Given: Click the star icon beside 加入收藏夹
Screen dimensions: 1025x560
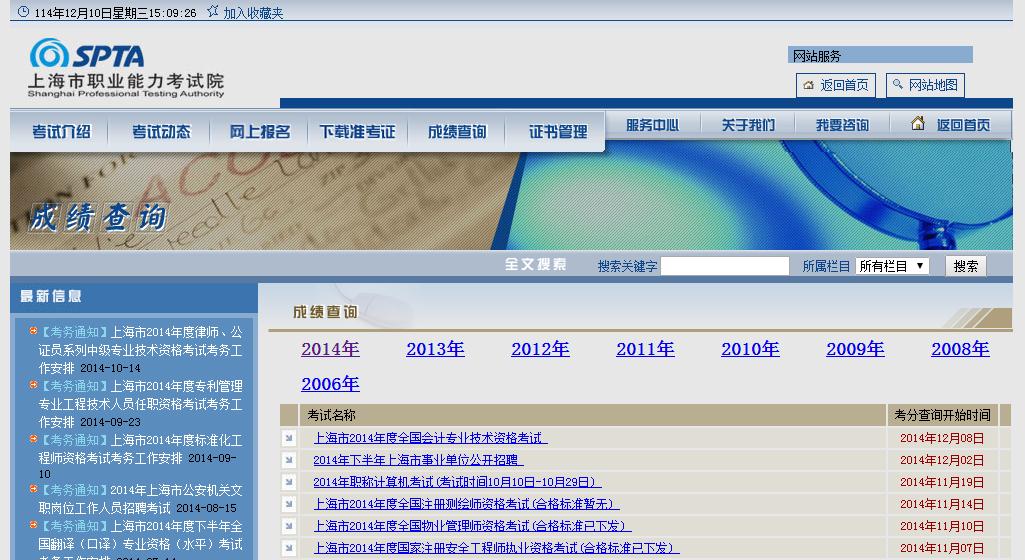Looking at the screenshot, I should tap(212, 12).
